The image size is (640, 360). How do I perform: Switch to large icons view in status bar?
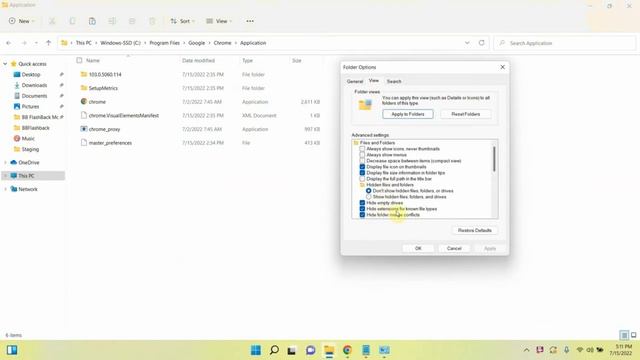[633, 335]
